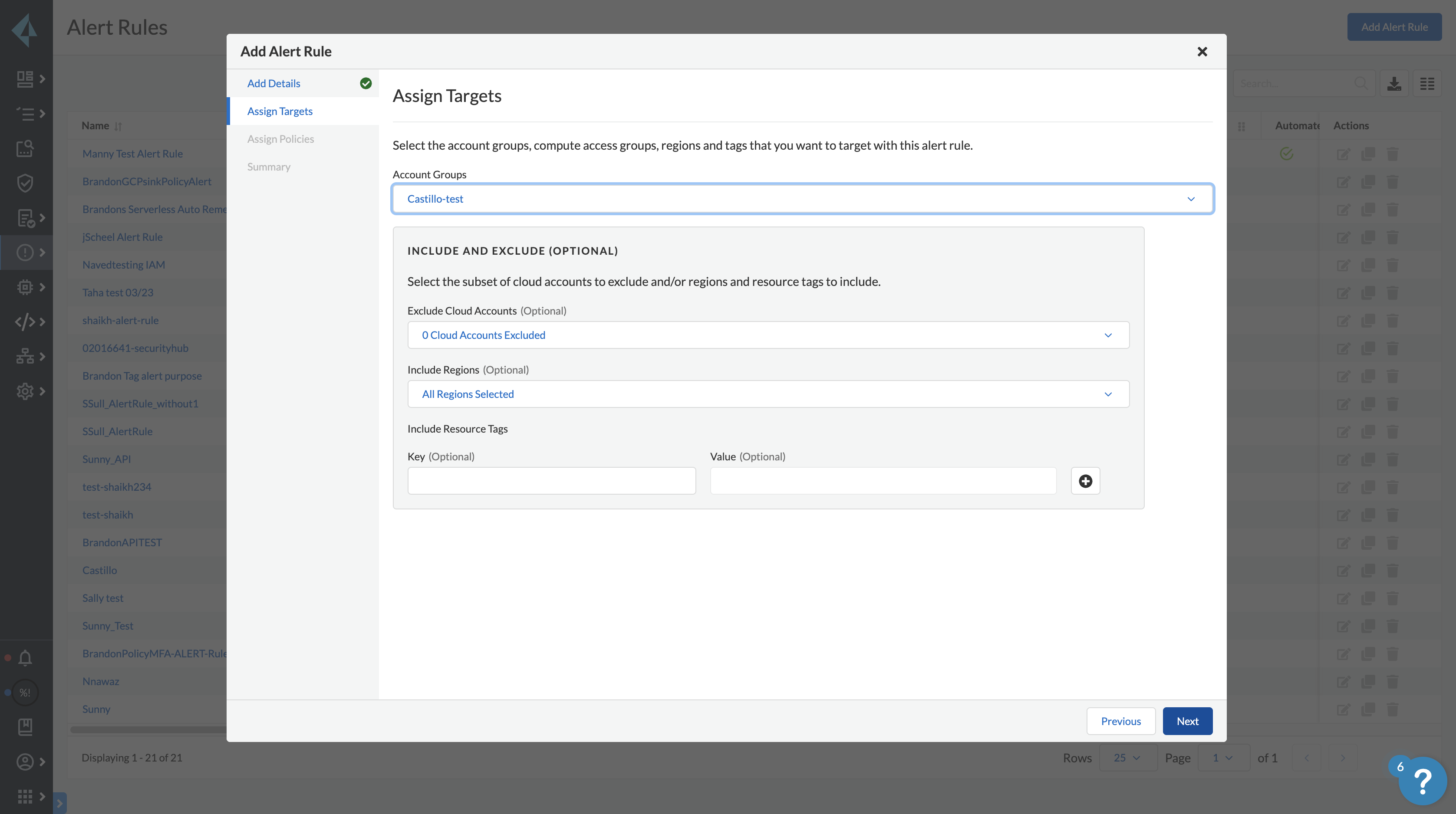The image size is (1456, 814).
Task: Open the user profile icon in the sidebar
Action: (26, 761)
